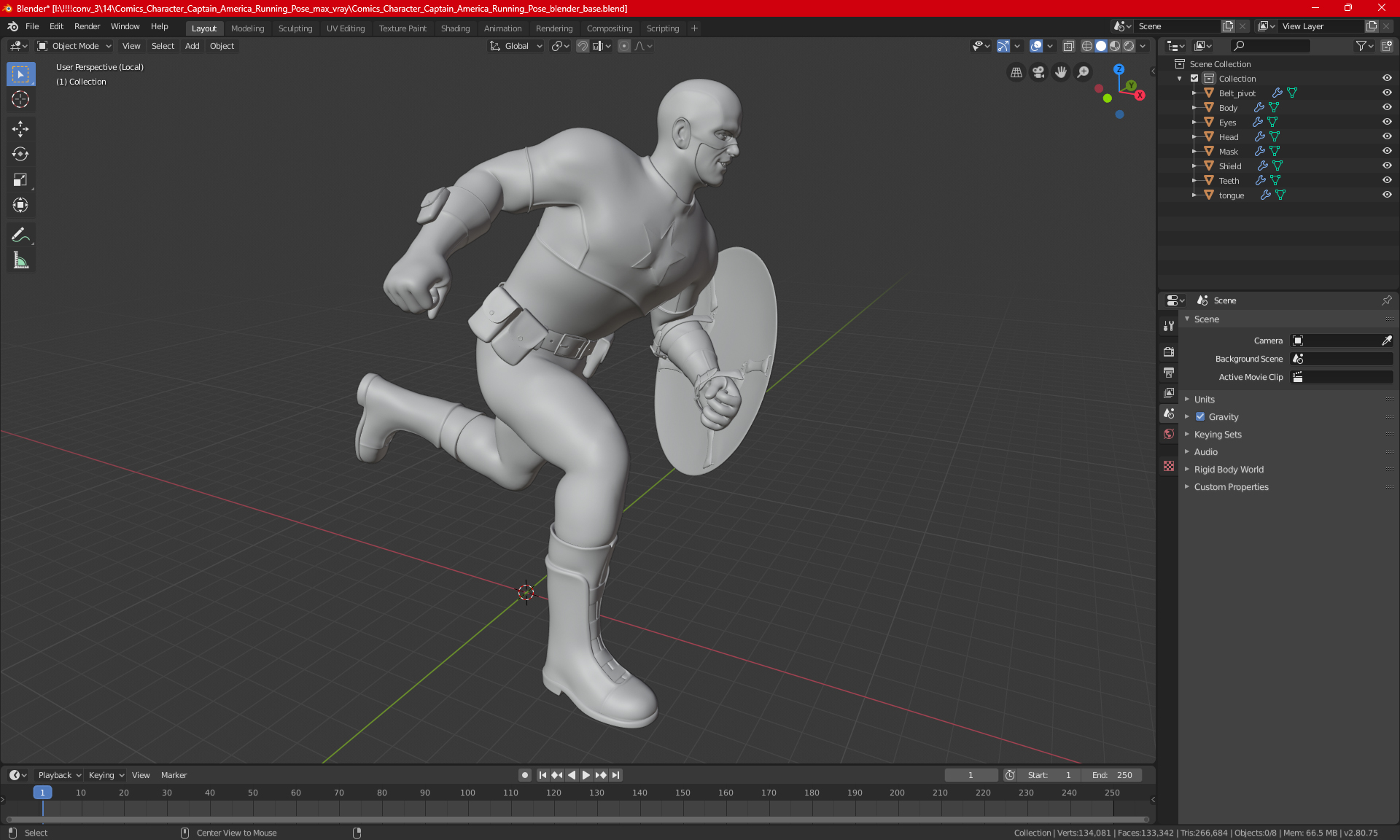Switch to rendered viewport shading
1400x840 pixels.
pos(1129,46)
